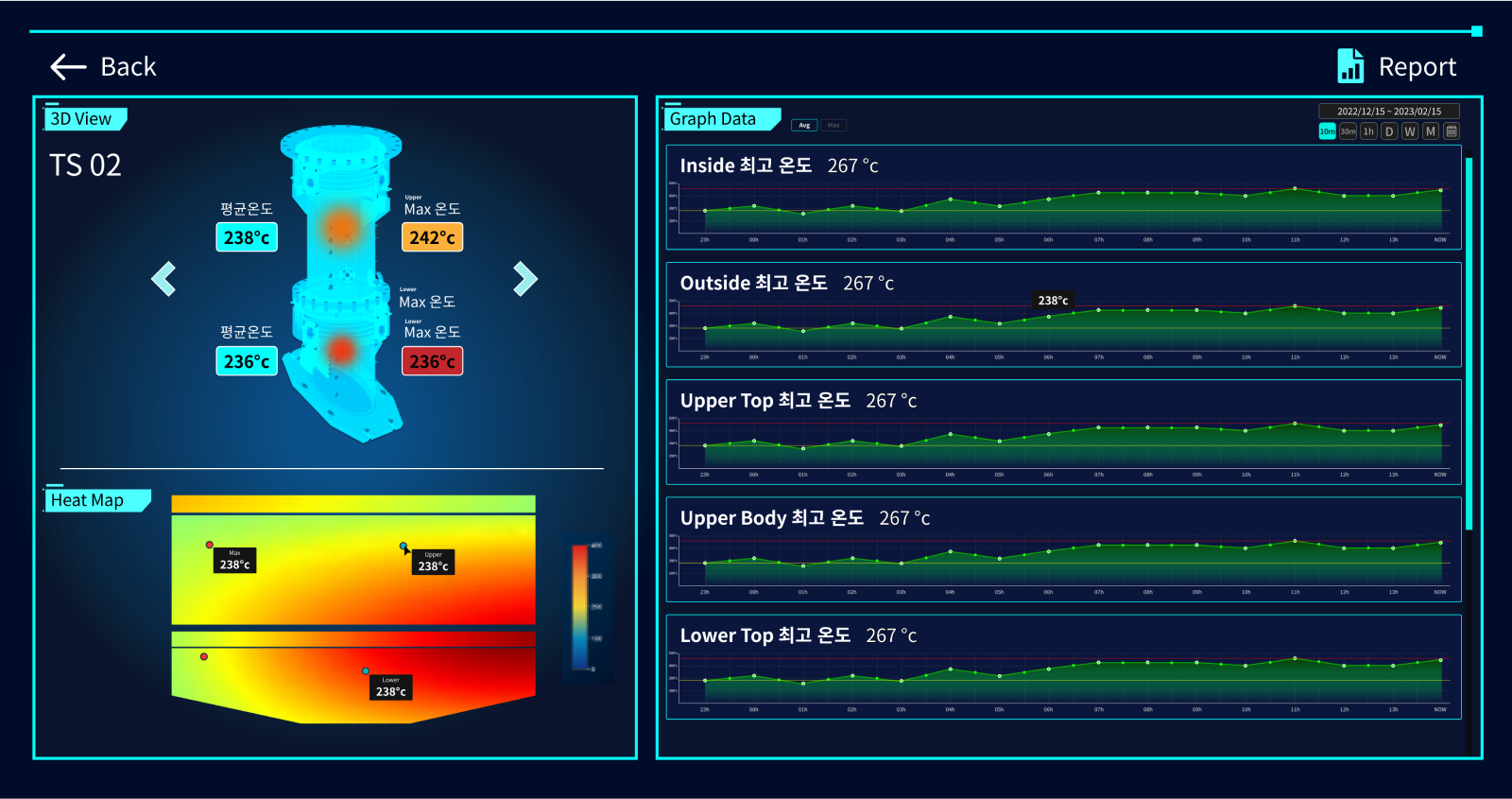
Task: Open the Report document icon
Action: (1350, 66)
